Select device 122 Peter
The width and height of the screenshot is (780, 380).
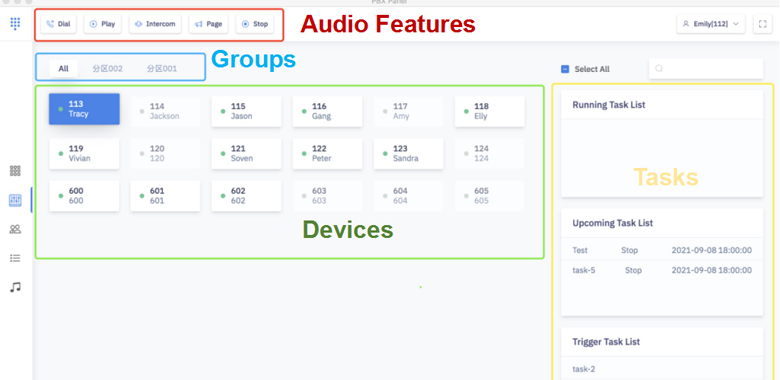coord(327,154)
